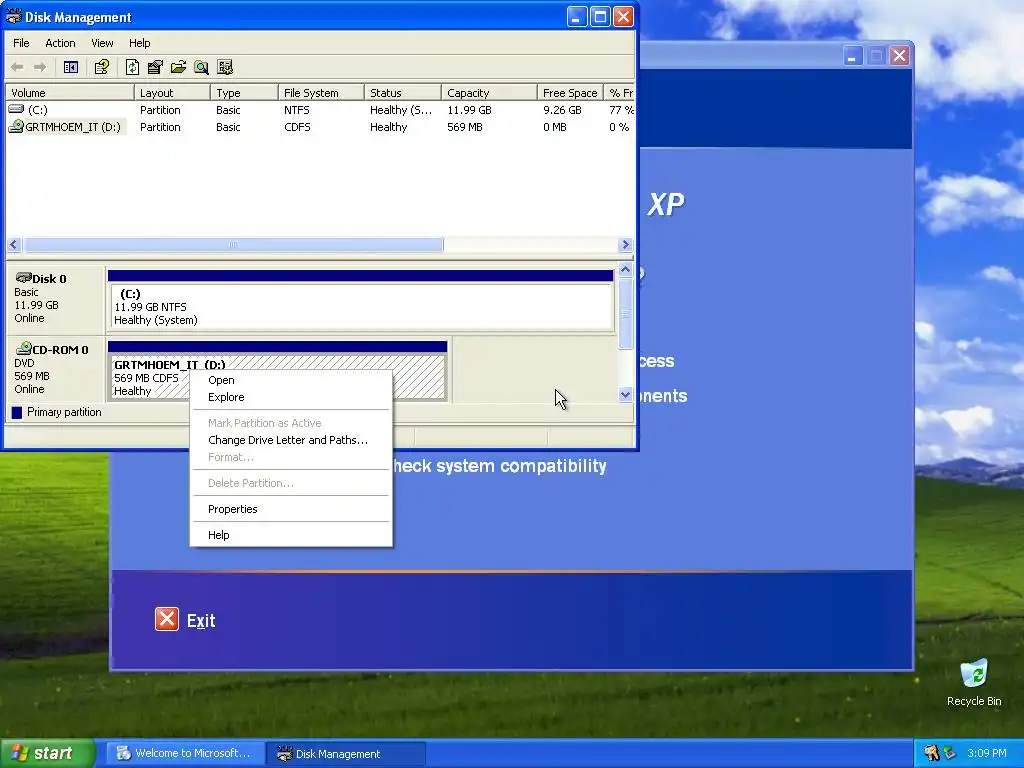1024x768 pixels.
Task: Sort by the Status column header
Action: click(x=403, y=93)
